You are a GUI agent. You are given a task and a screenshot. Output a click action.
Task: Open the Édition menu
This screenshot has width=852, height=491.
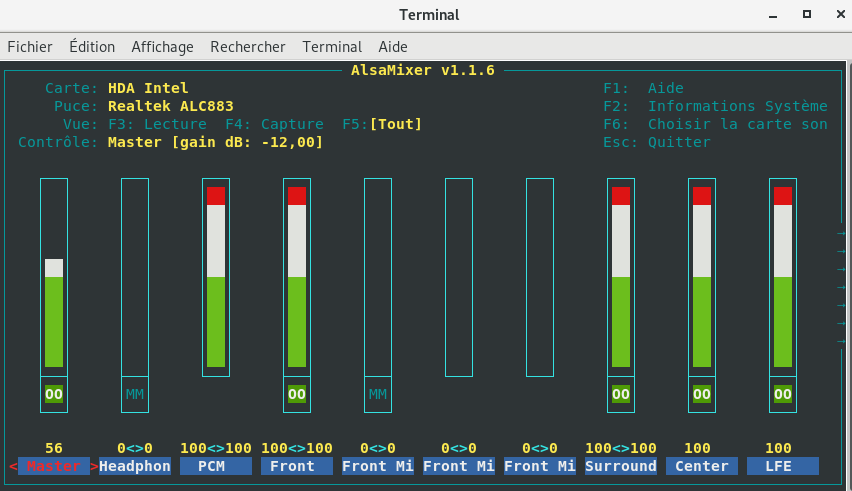[x=92, y=47]
